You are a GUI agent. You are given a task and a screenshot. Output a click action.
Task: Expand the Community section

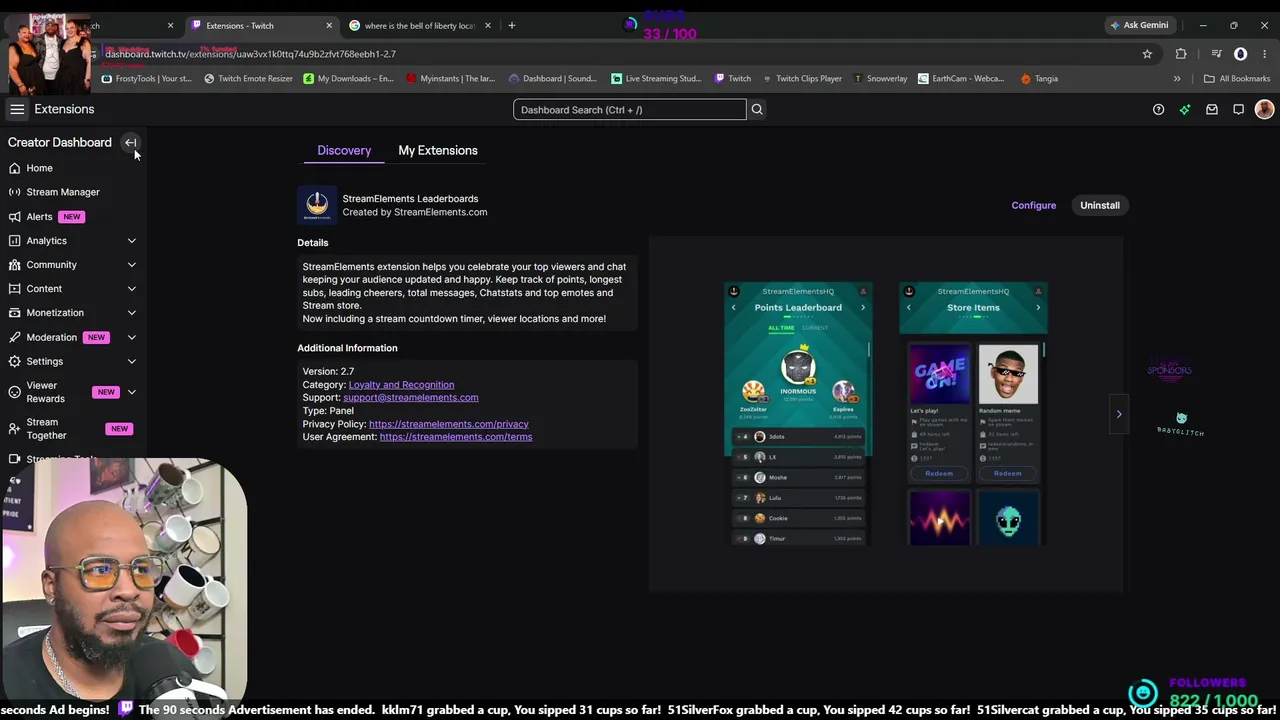(131, 265)
